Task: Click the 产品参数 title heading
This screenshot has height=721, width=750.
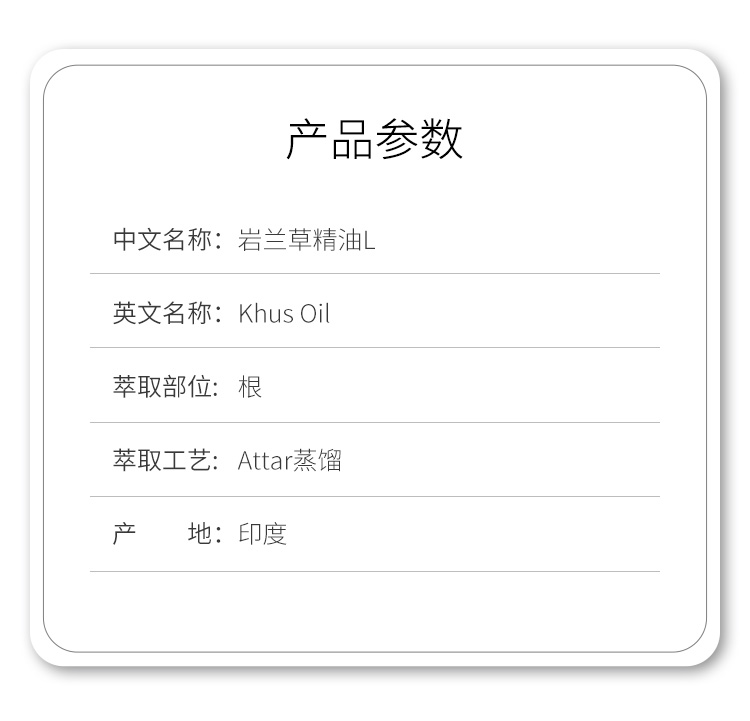Action: [x=375, y=139]
